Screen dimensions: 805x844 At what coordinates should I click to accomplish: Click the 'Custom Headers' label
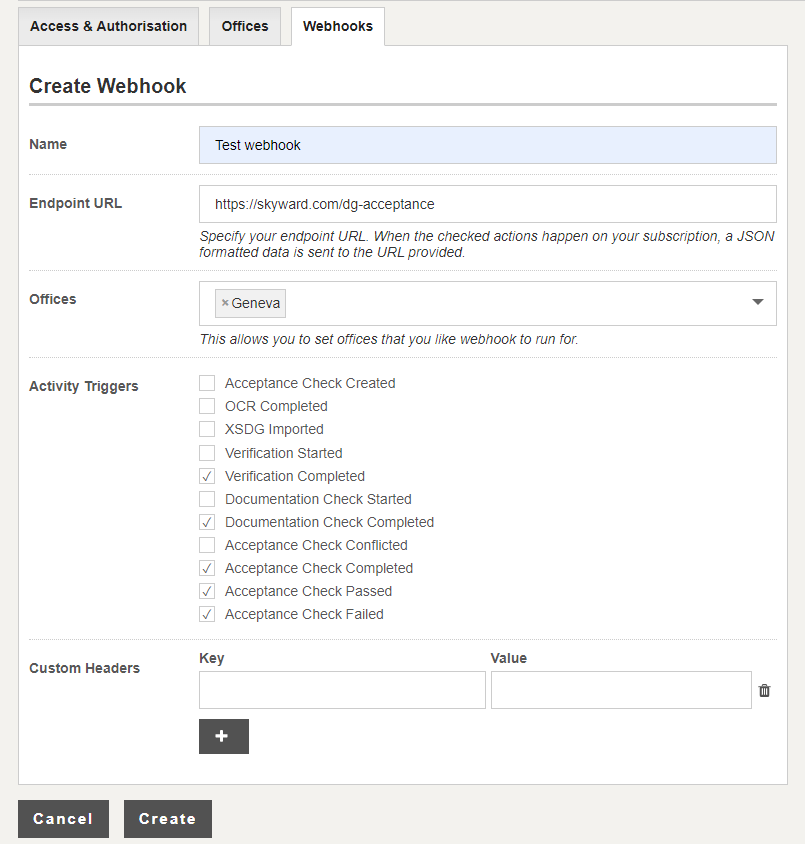tap(84, 668)
